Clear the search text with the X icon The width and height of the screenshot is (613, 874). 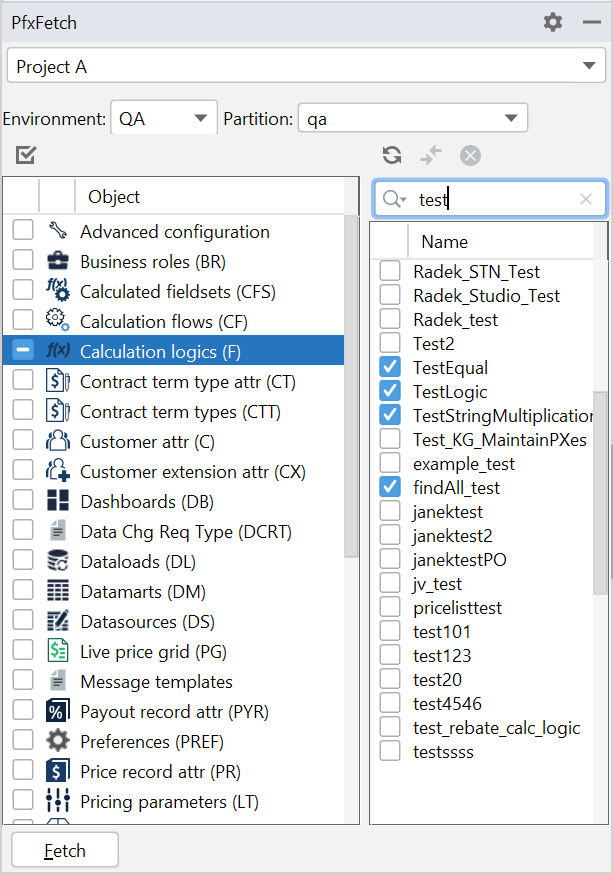pyautogui.click(x=586, y=200)
